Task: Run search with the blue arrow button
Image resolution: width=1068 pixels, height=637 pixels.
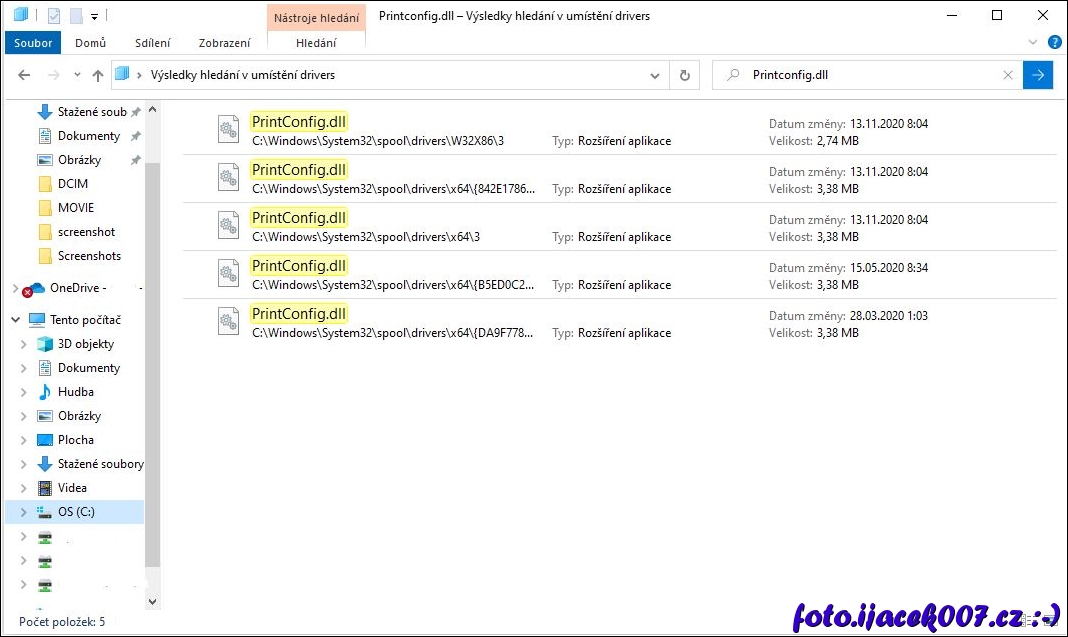Action: (1038, 75)
